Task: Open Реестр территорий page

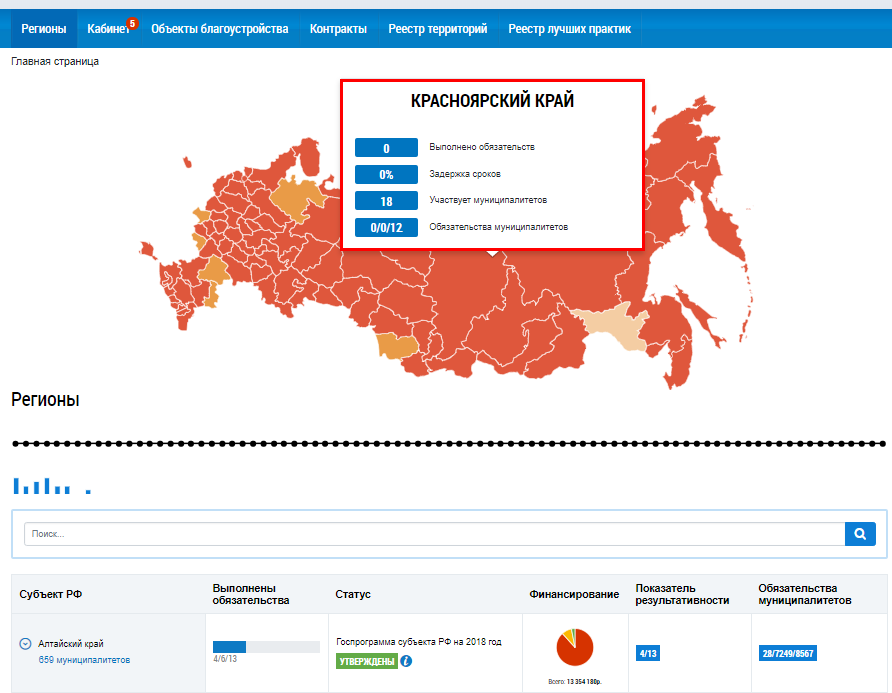Action: 438,29
